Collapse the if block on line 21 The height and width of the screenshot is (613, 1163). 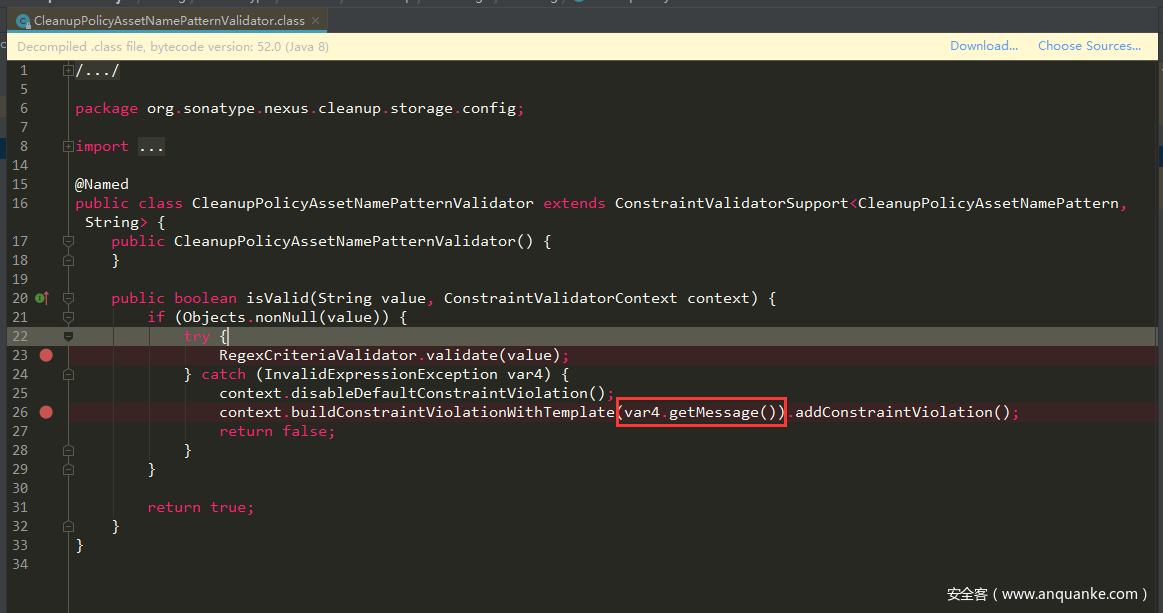pyautogui.click(x=68, y=317)
